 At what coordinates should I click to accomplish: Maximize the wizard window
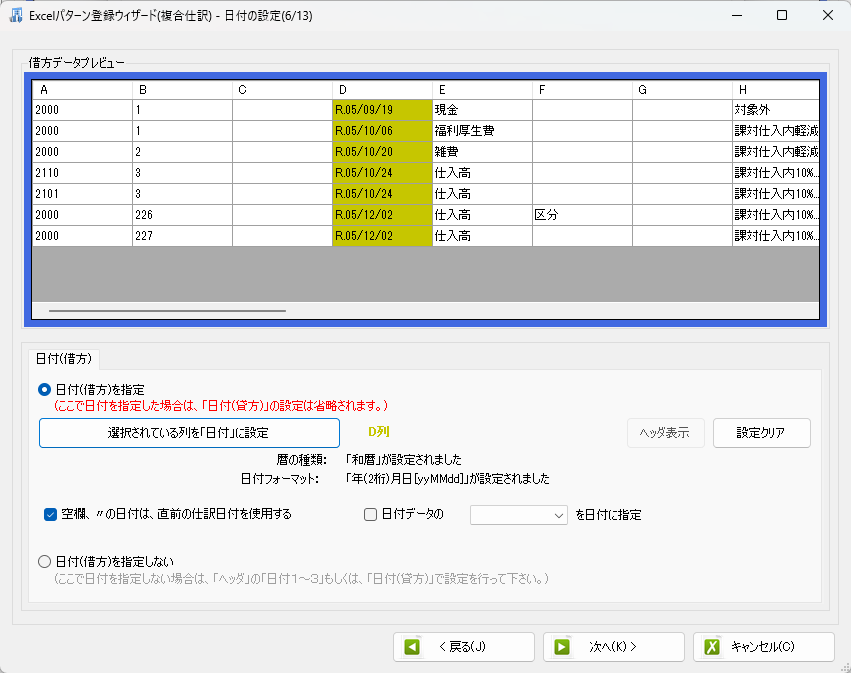pyautogui.click(x=782, y=15)
